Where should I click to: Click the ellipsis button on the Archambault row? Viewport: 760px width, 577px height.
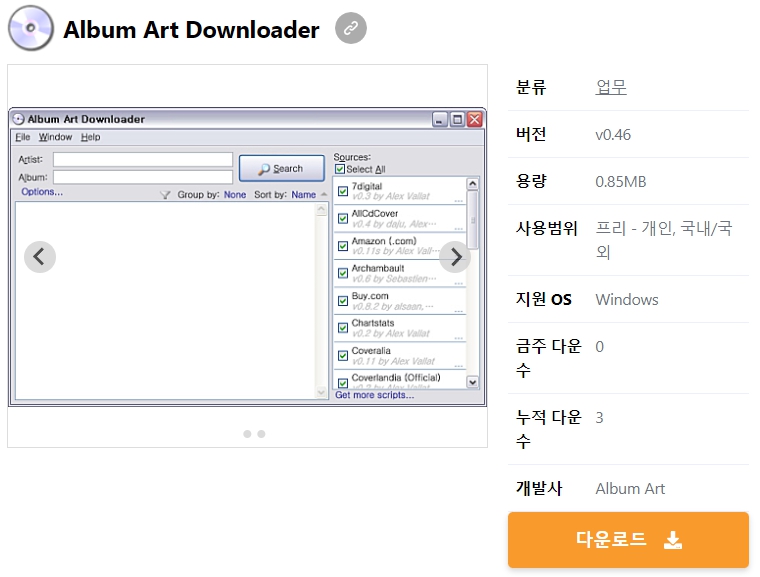point(459,283)
